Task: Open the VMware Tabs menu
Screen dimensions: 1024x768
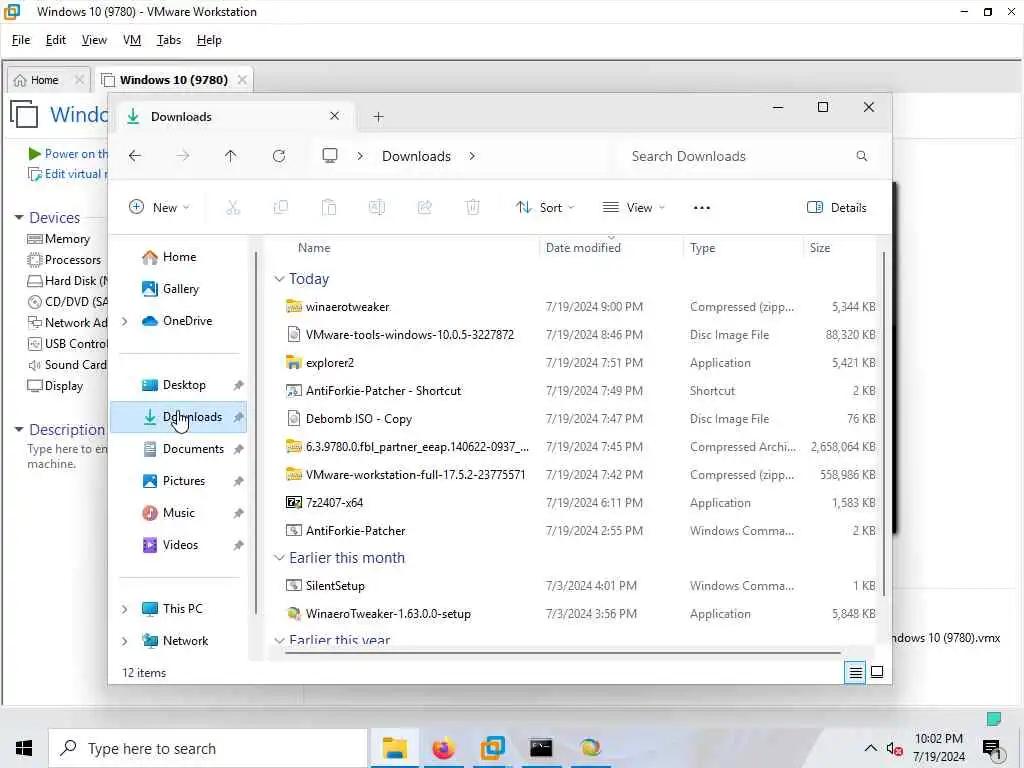Action: point(168,40)
